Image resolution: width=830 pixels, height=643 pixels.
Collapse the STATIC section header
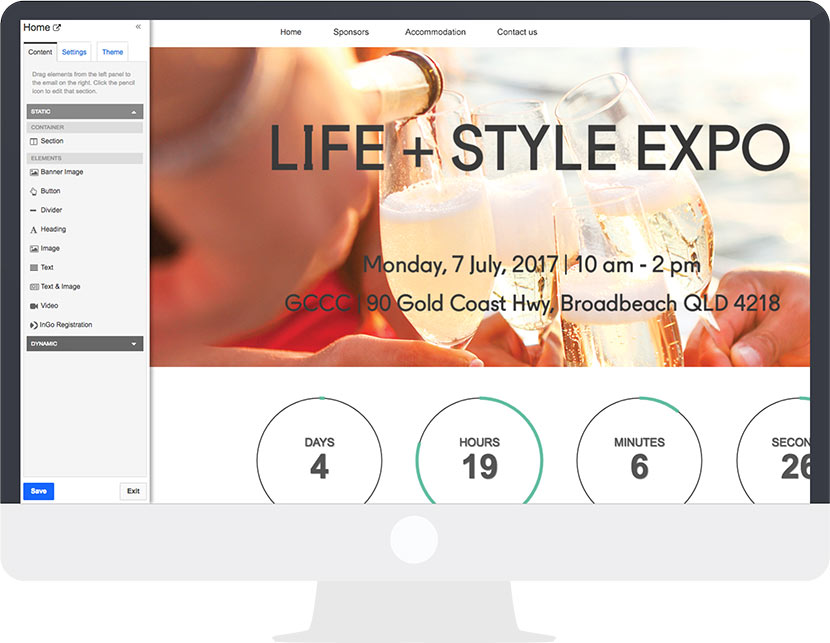pos(85,112)
